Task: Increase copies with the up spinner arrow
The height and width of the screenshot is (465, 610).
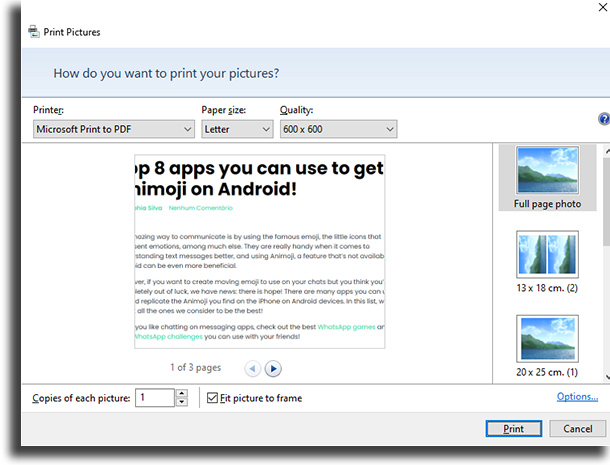Action: point(182,393)
